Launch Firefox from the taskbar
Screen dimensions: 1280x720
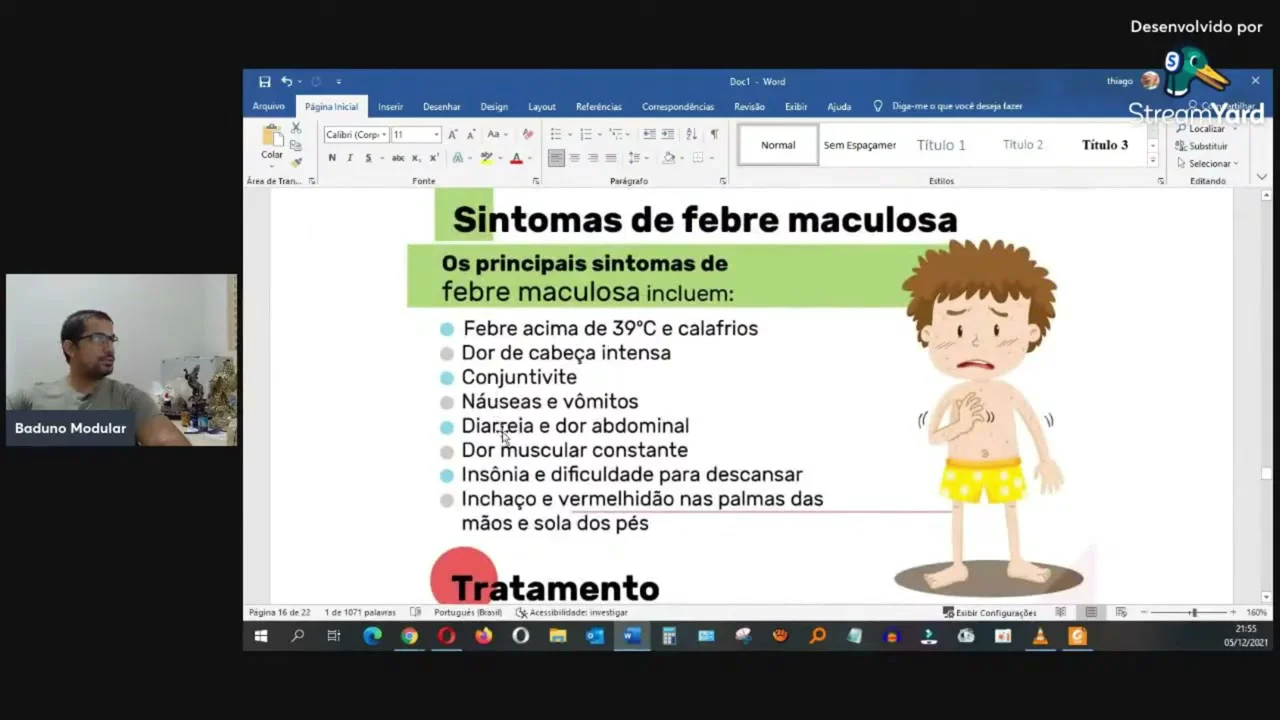pyautogui.click(x=484, y=636)
